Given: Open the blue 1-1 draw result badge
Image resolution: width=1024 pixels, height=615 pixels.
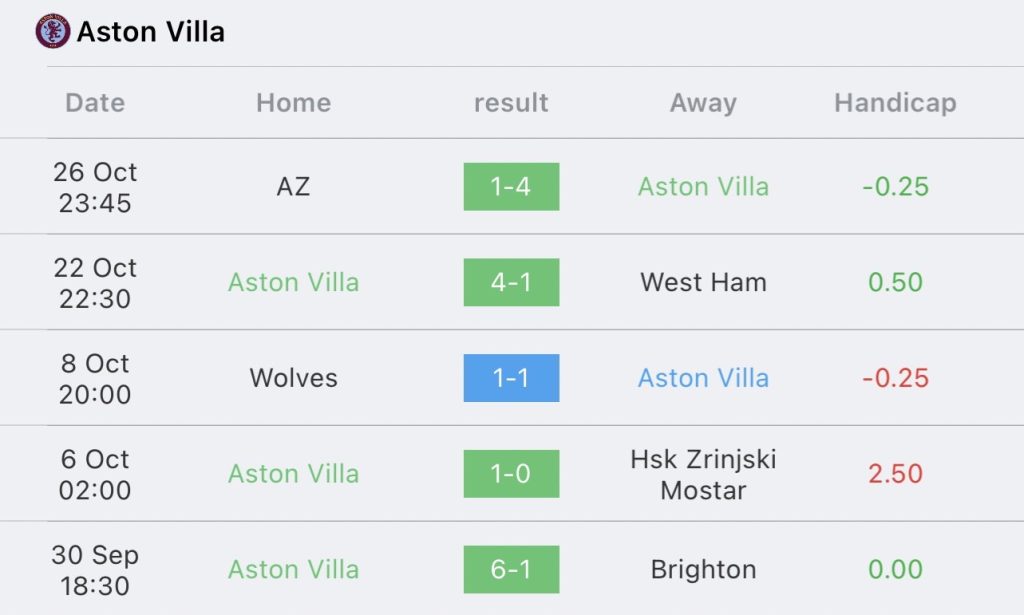Looking at the screenshot, I should tap(511, 378).
